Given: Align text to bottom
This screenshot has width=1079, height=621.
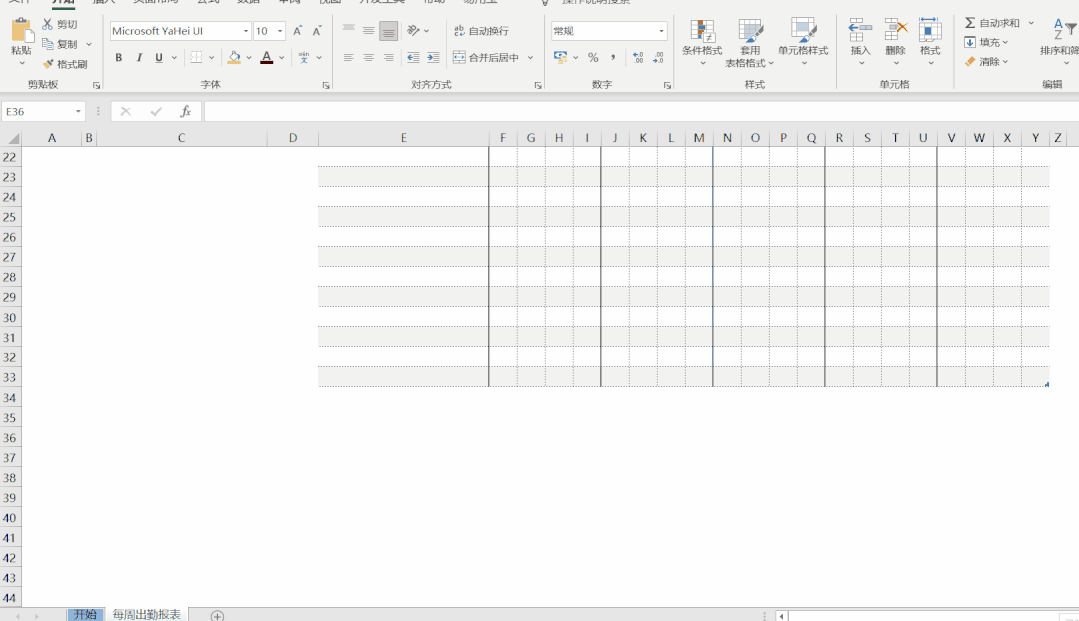Looking at the screenshot, I should 388,30.
